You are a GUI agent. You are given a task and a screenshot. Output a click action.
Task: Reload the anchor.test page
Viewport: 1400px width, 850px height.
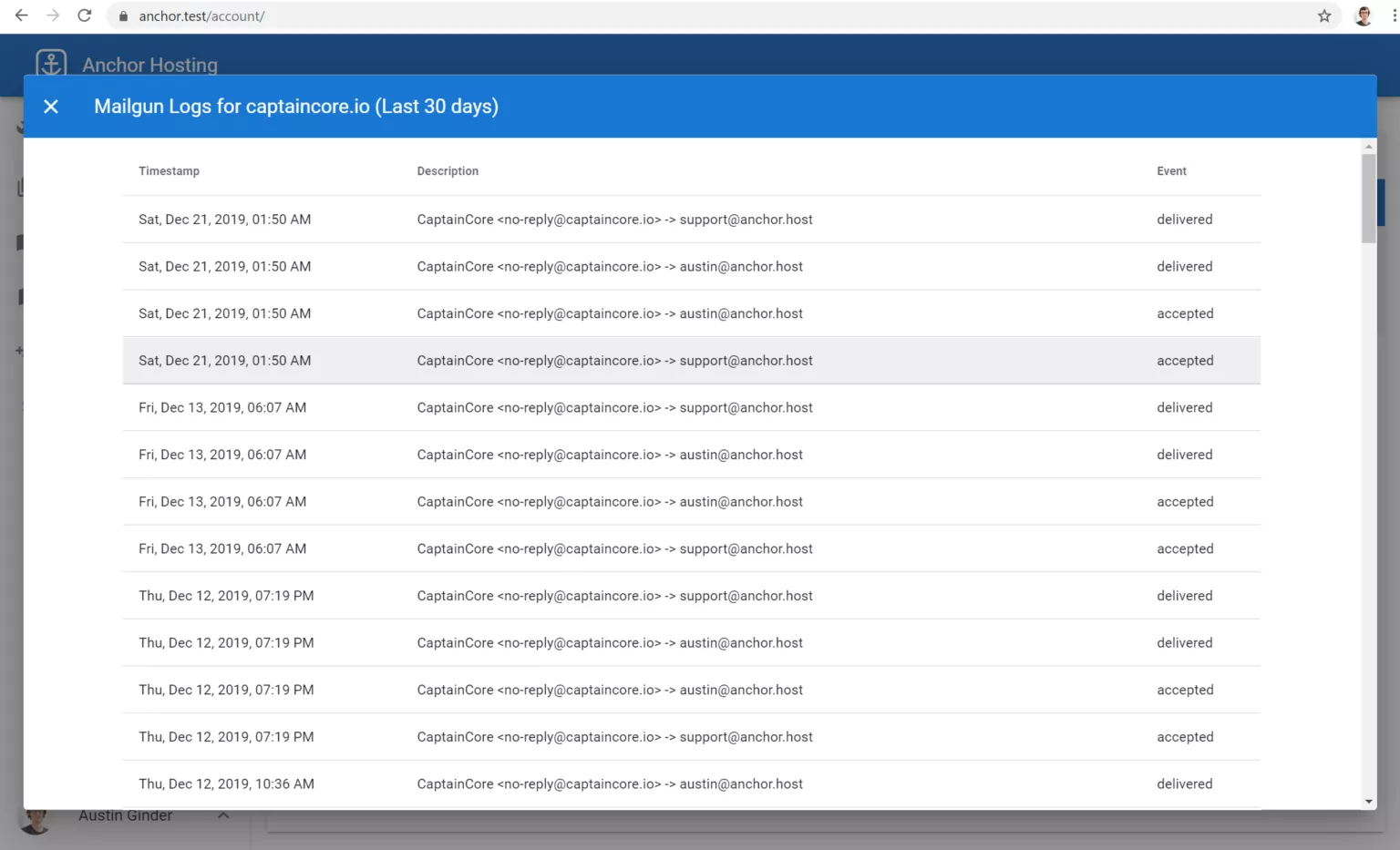[x=84, y=15]
